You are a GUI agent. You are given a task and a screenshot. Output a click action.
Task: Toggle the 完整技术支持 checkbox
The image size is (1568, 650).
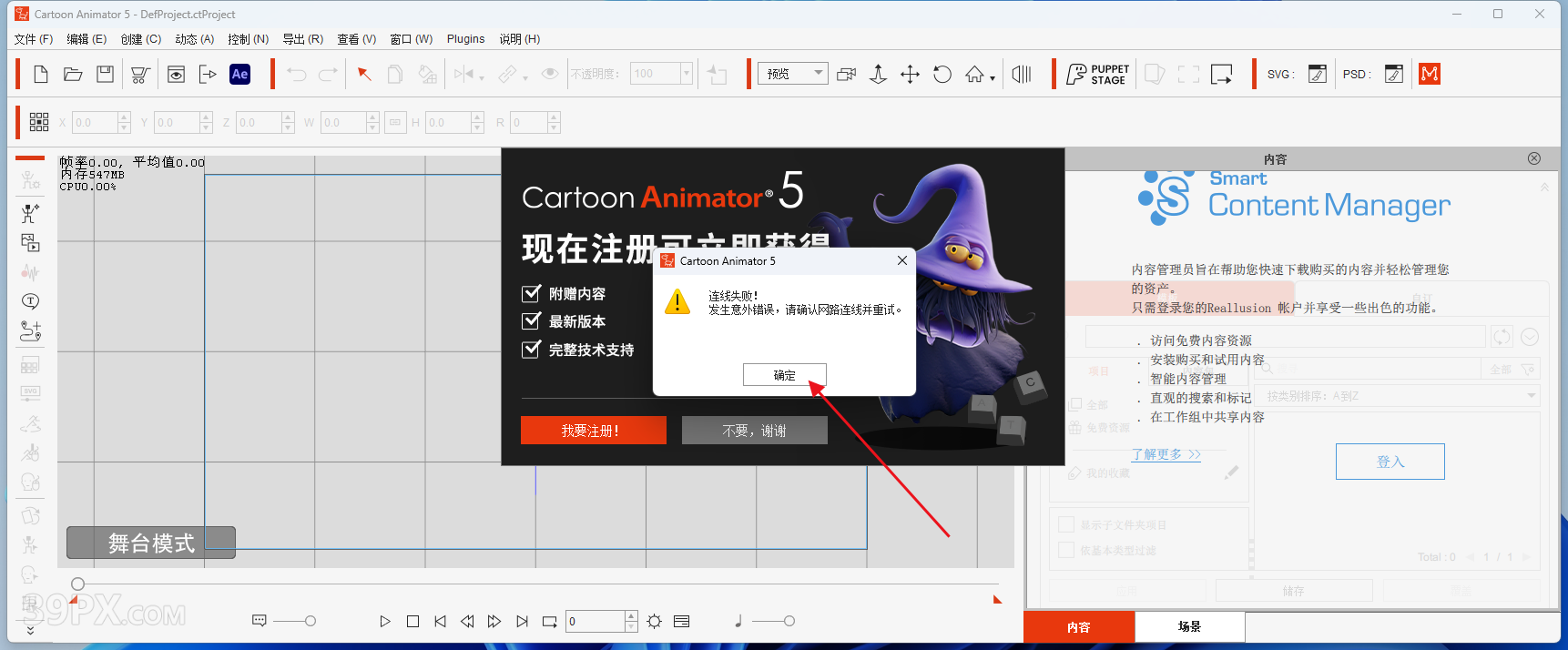point(531,350)
